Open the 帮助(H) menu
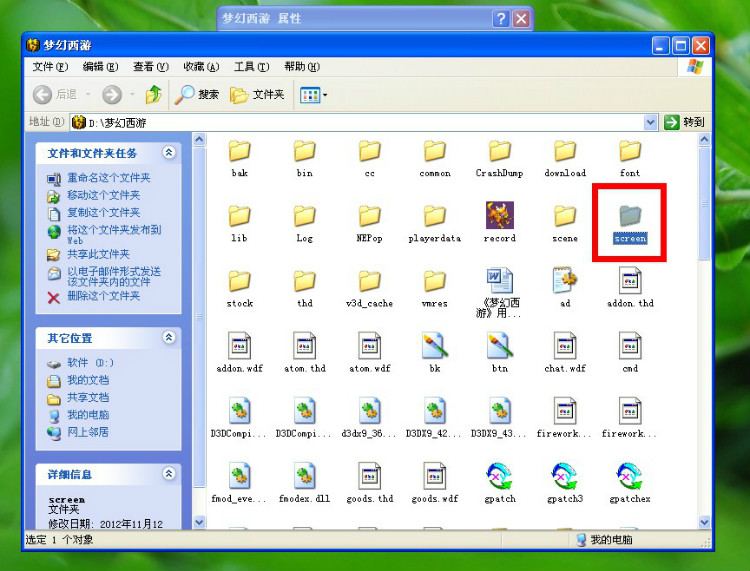The width and height of the screenshot is (750, 571). tap(302, 66)
